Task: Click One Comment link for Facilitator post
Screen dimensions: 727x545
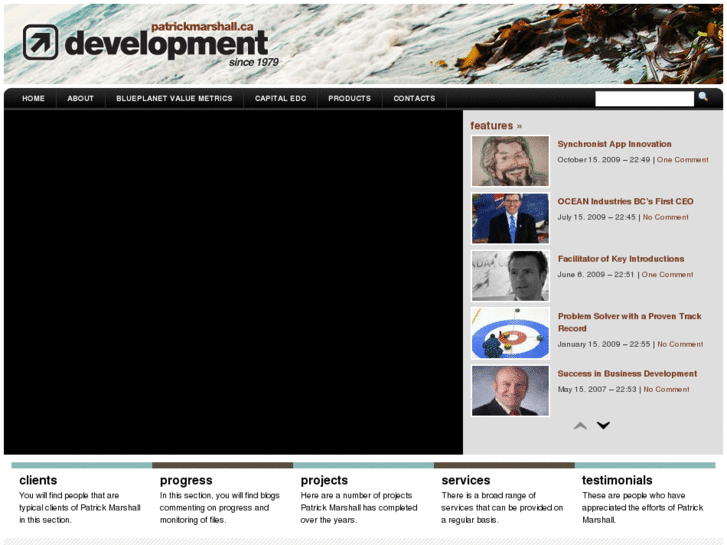Action: (667, 275)
